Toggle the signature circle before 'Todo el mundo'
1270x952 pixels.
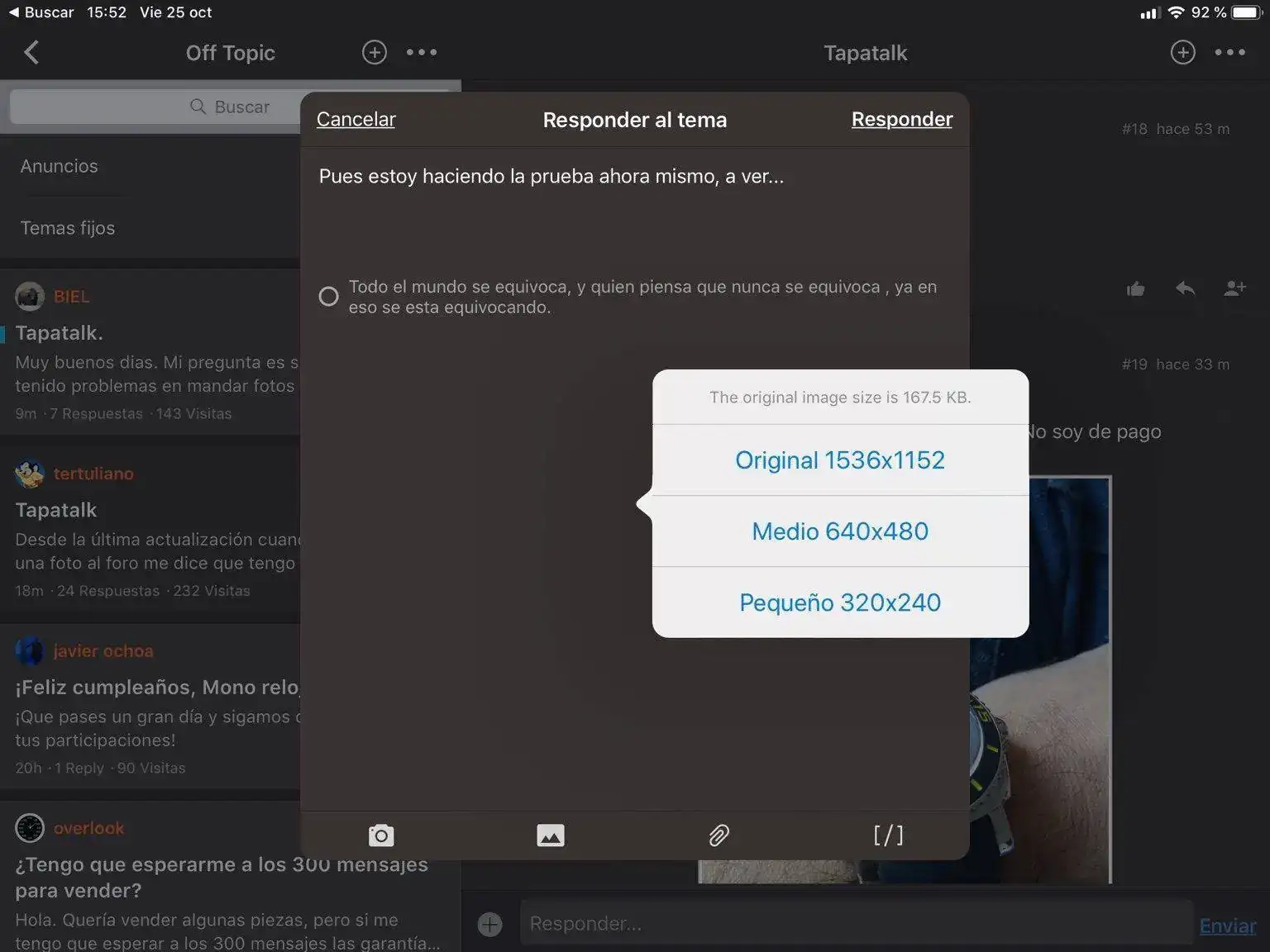click(x=329, y=296)
